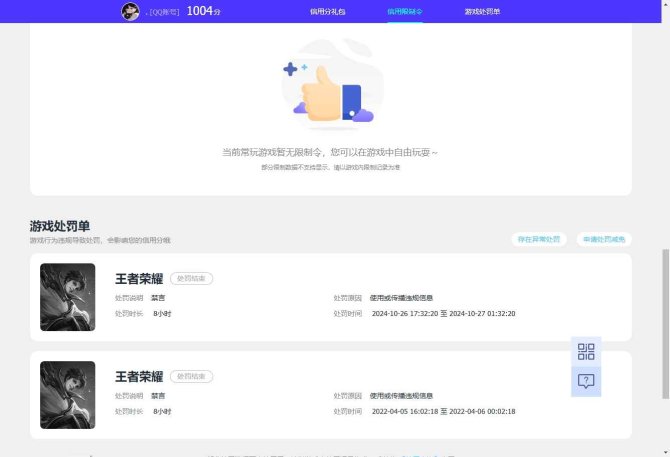Click 处罚结束 badge on 2024 penalty card

(x=191, y=278)
